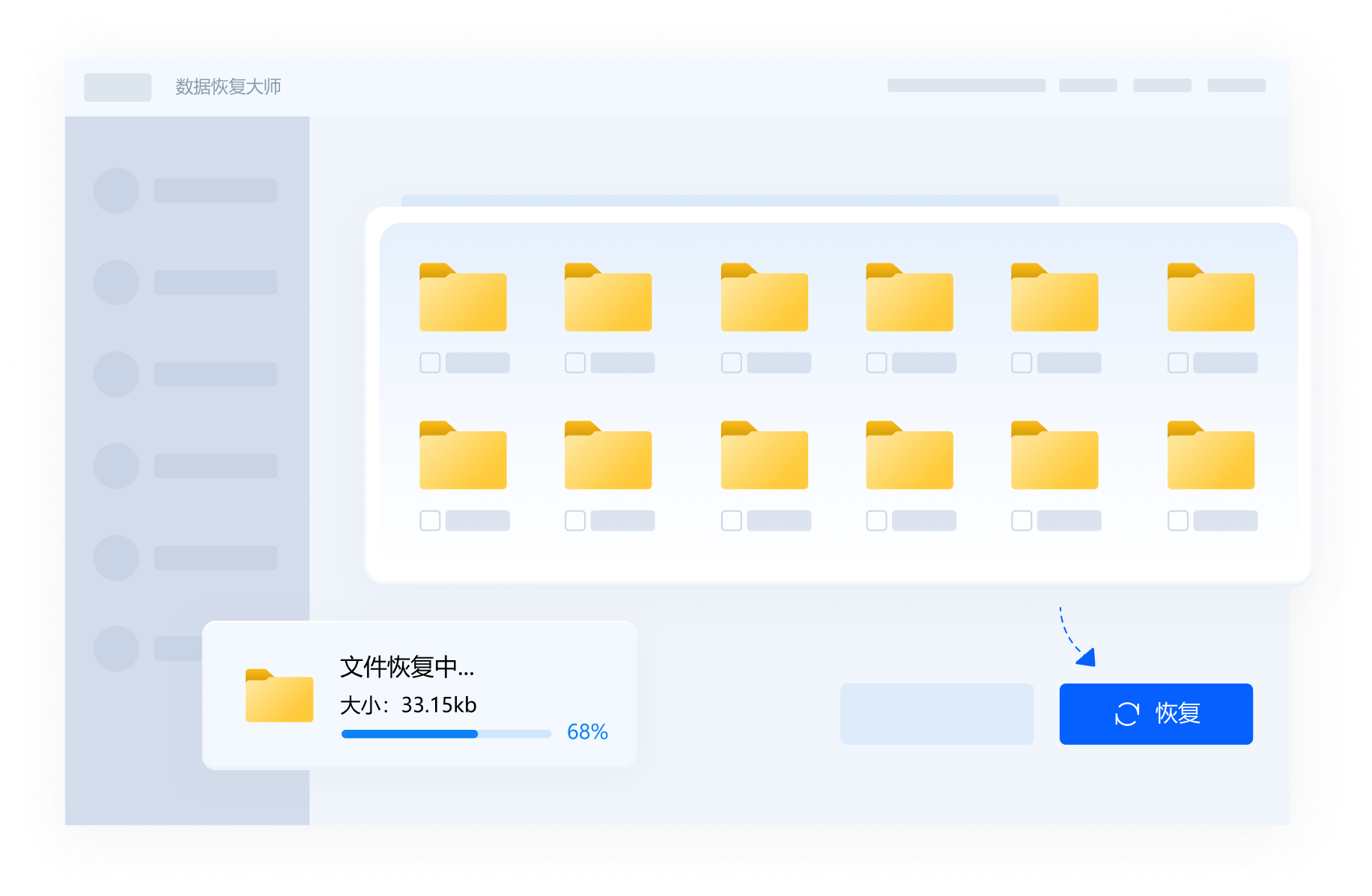This screenshot has width=1372, height=896.
Task: Click the light blue placeholder button beside 恢复
Action: [x=937, y=713]
